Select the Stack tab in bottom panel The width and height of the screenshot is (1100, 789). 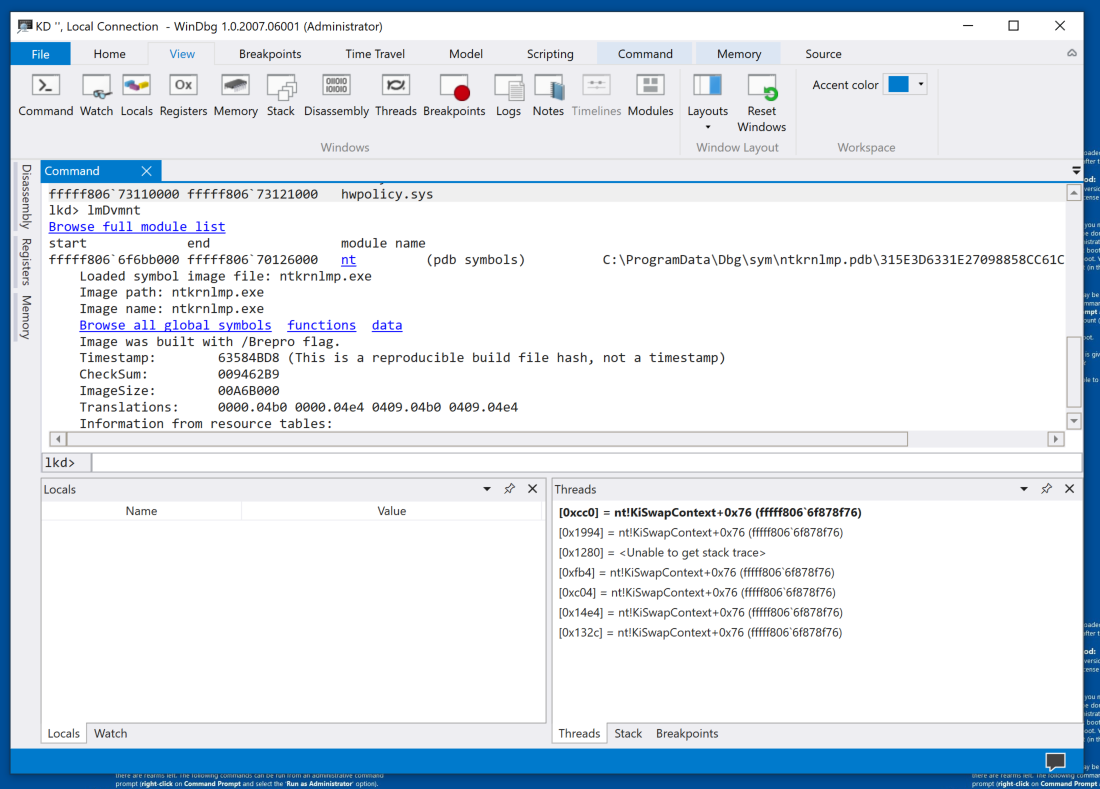pos(628,733)
